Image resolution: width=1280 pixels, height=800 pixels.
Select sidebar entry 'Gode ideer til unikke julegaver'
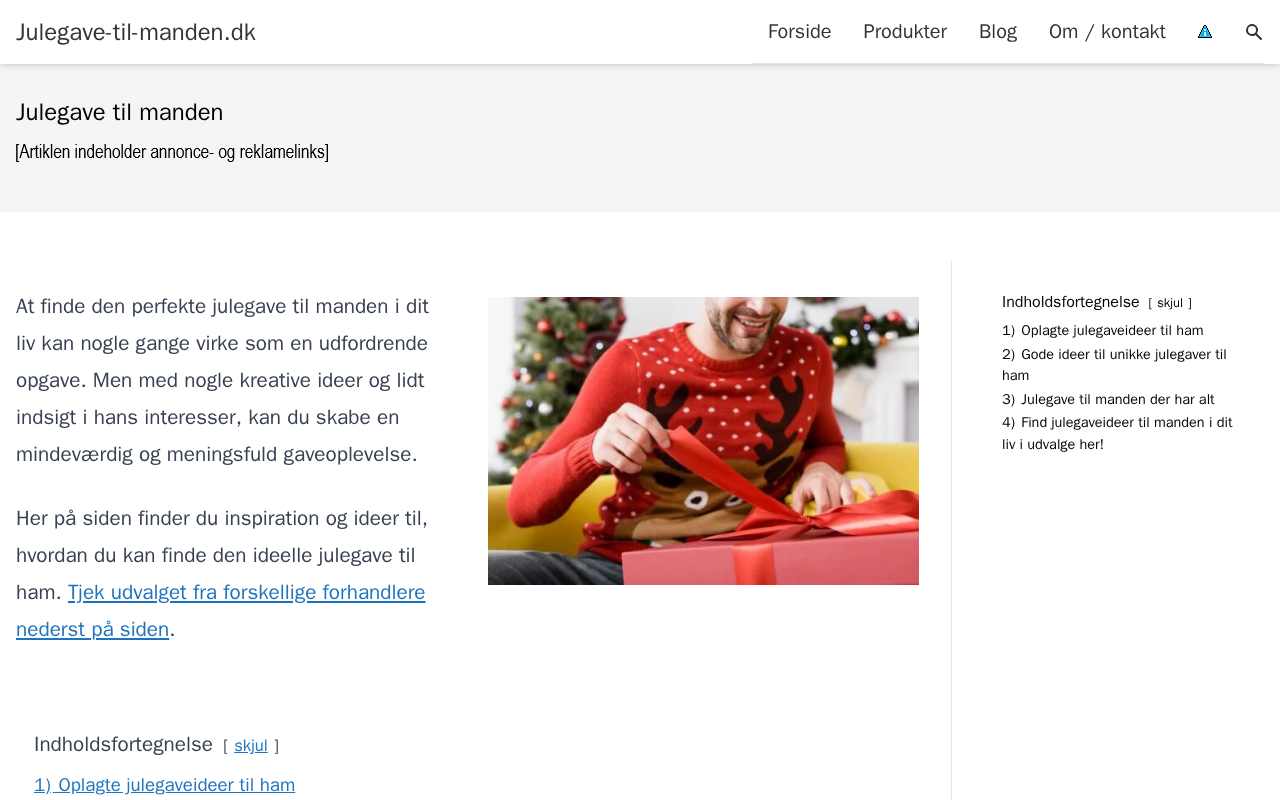click(1114, 365)
